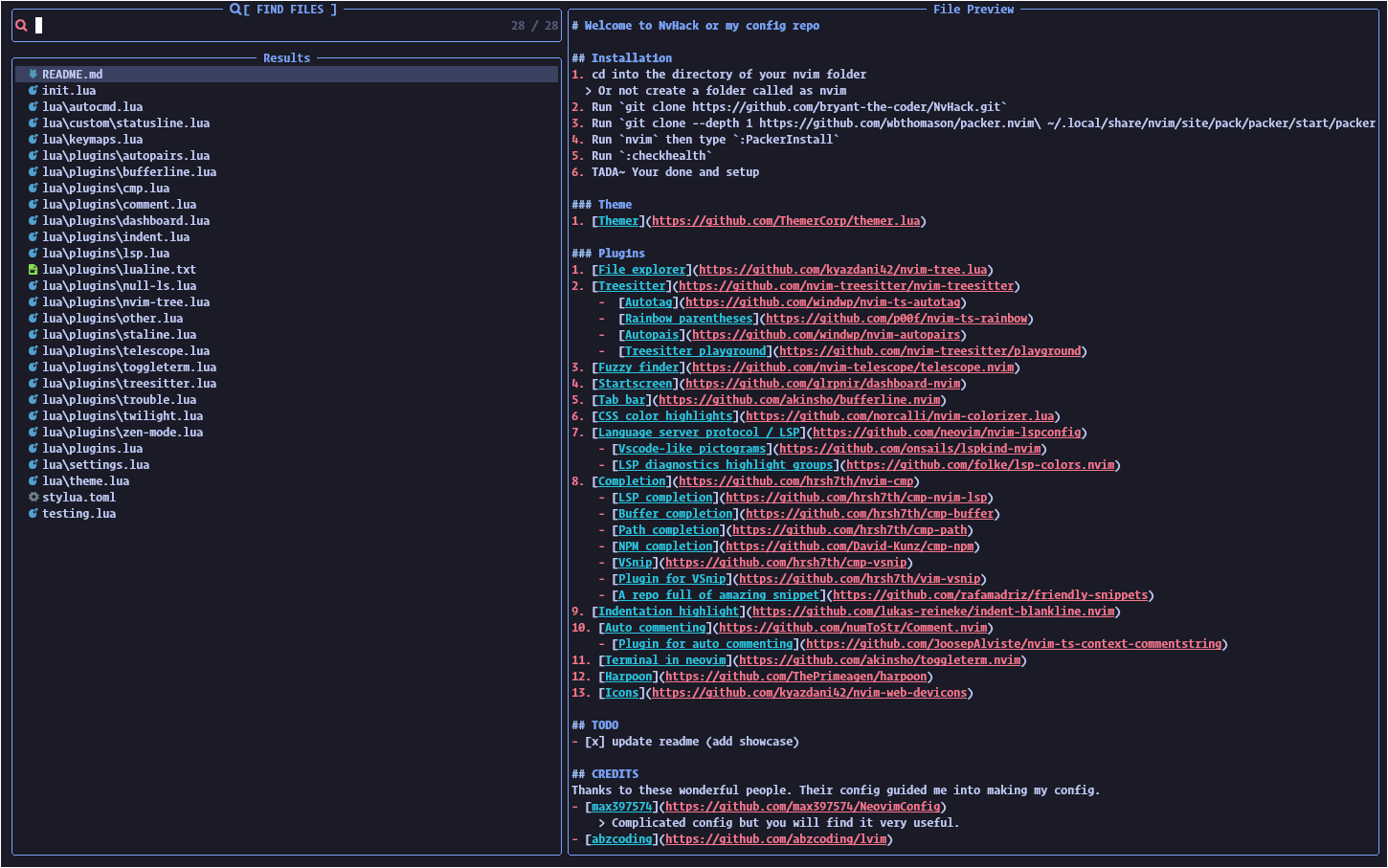Screen dimensions: 1388x868
Task: Click the Rainbow parentheses link label
Action: click(x=689, y=319)
